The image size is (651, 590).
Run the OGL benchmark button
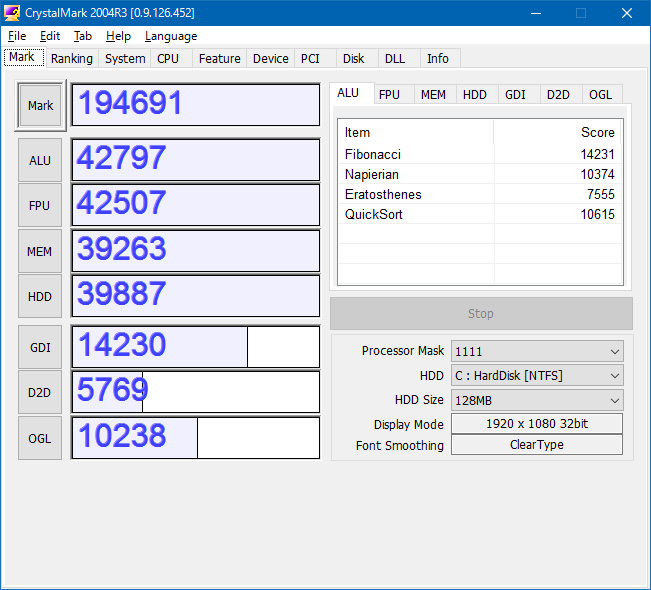pyautogui.click(x=40, y=438)
